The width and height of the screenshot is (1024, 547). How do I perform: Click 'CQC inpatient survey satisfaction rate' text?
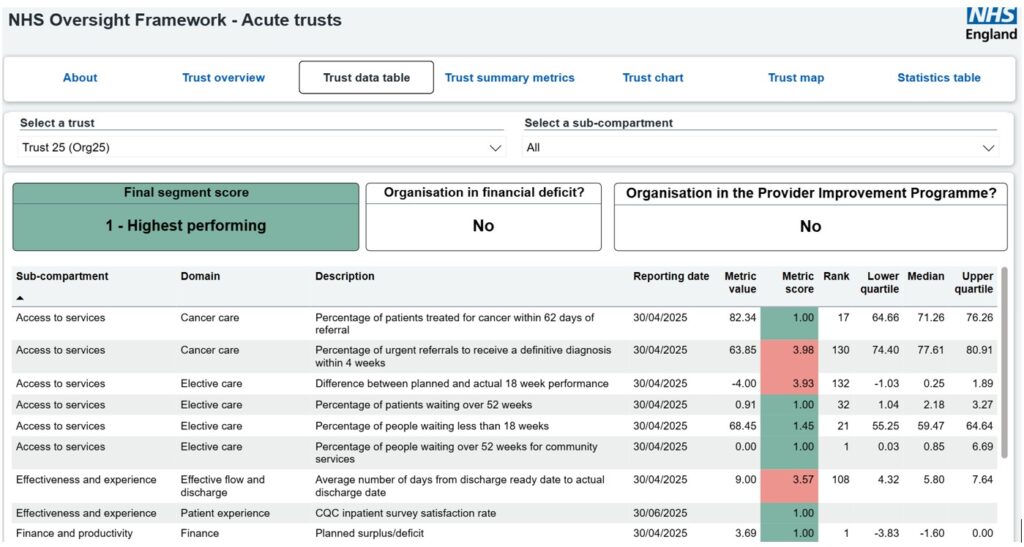click(x=406, y=513)
